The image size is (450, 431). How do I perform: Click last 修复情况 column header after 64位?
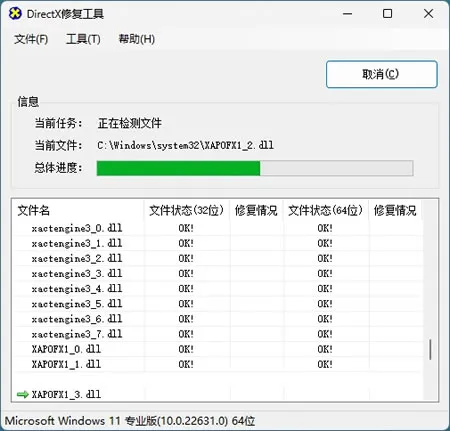[x=395, y=210]
